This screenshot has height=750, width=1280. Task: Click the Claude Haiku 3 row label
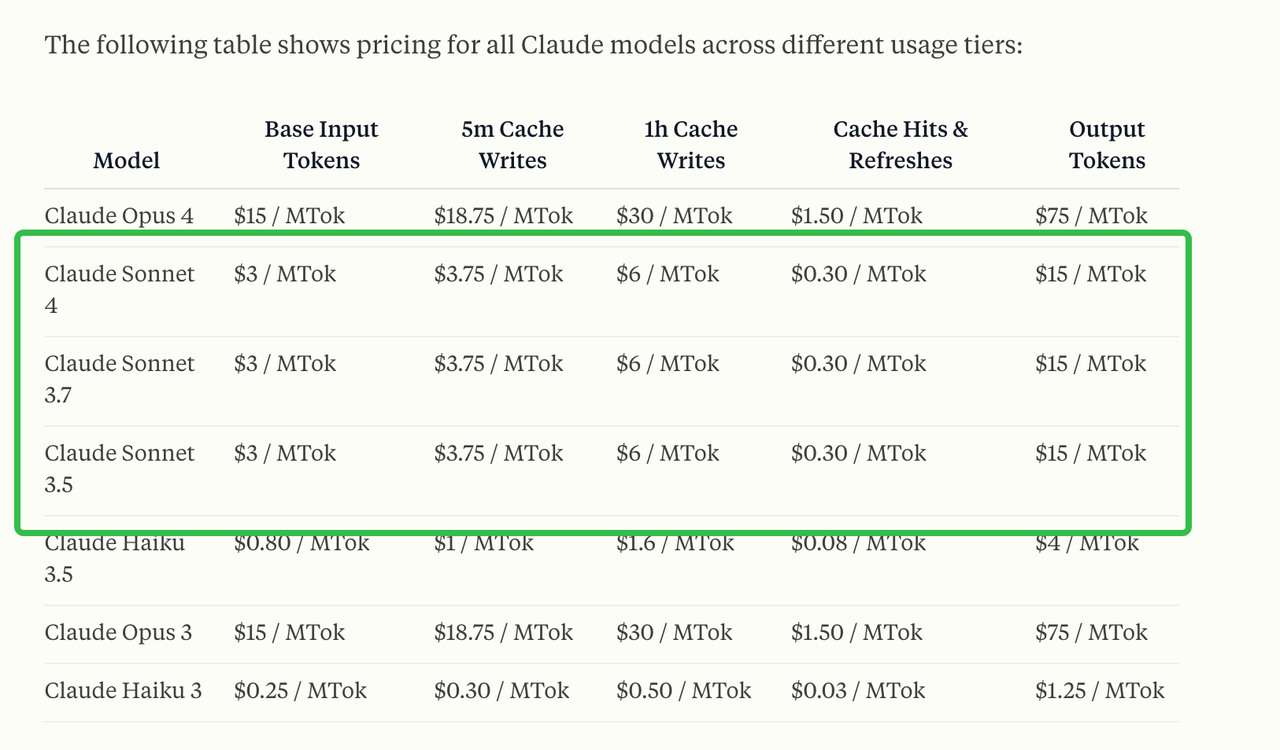coord(123,690)
